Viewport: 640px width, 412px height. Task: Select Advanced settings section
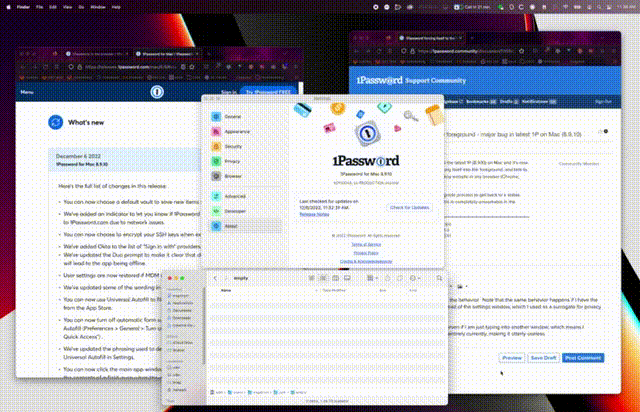[235, 196]
